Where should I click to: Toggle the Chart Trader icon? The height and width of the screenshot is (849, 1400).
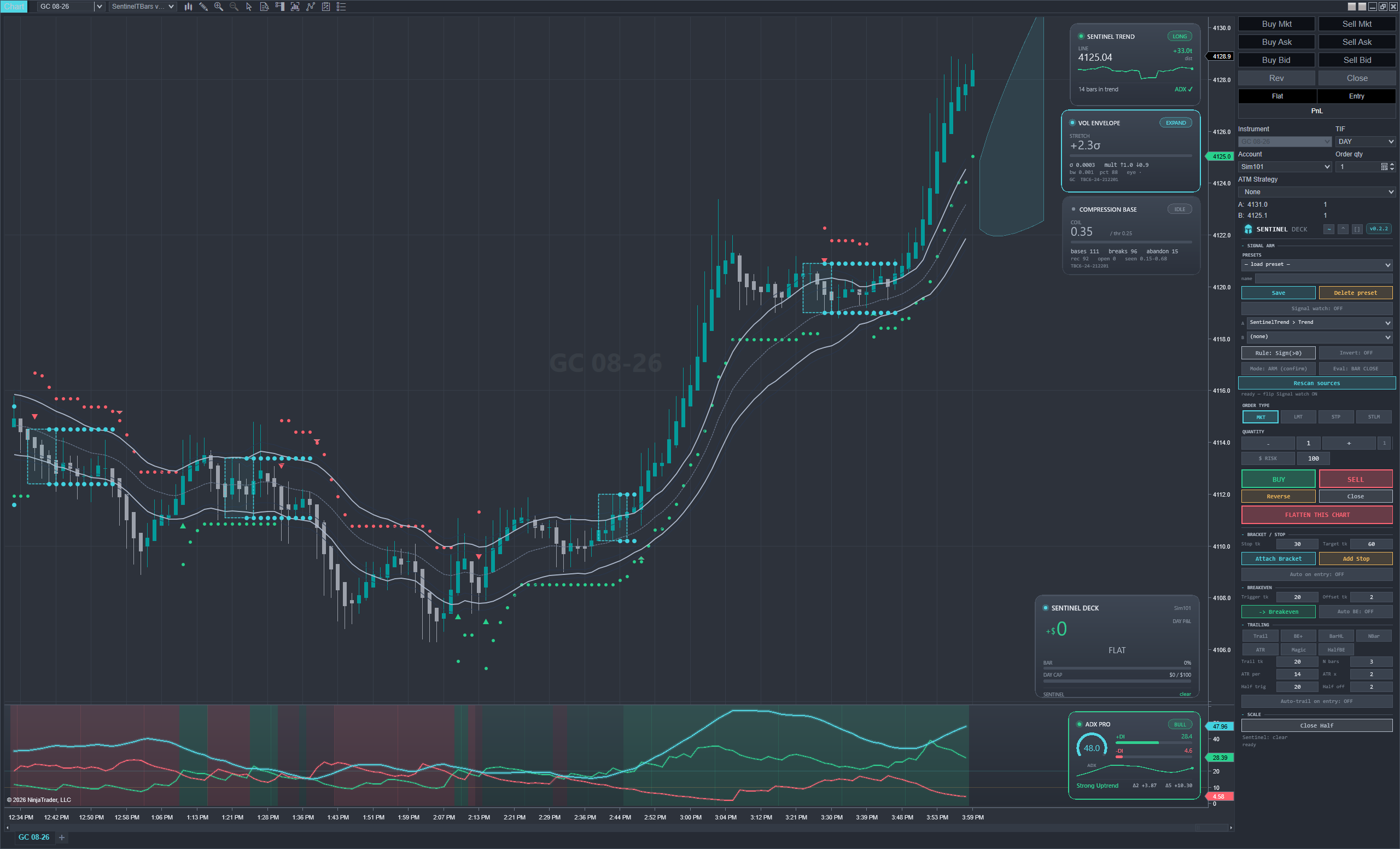(279, 7)
